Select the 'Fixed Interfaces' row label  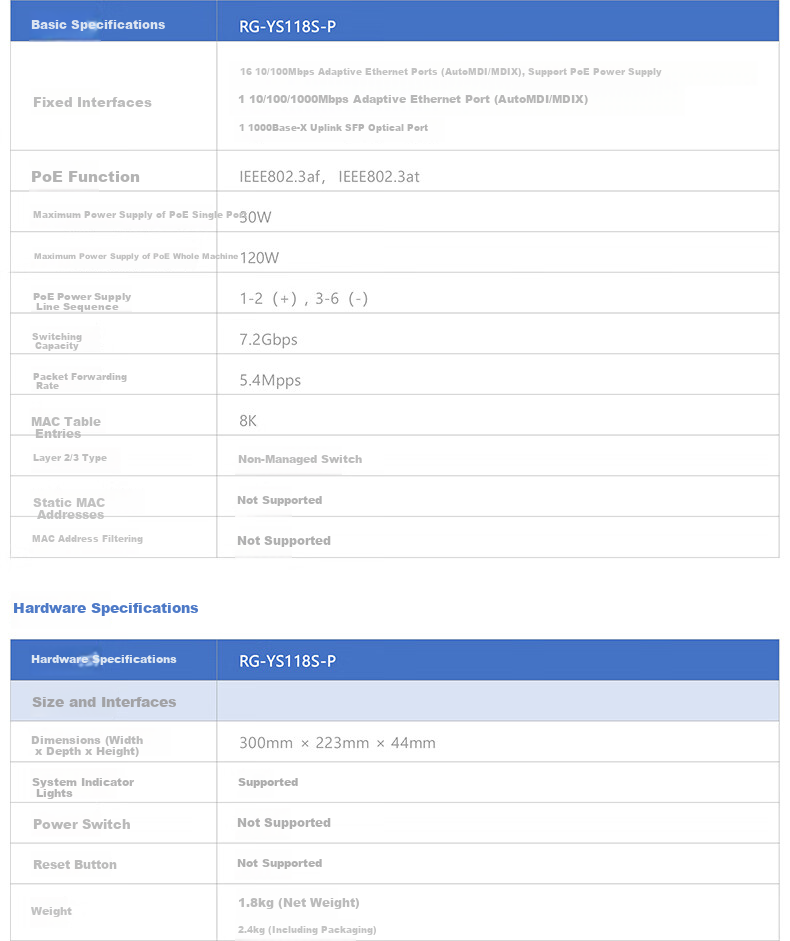coord(92,103)
